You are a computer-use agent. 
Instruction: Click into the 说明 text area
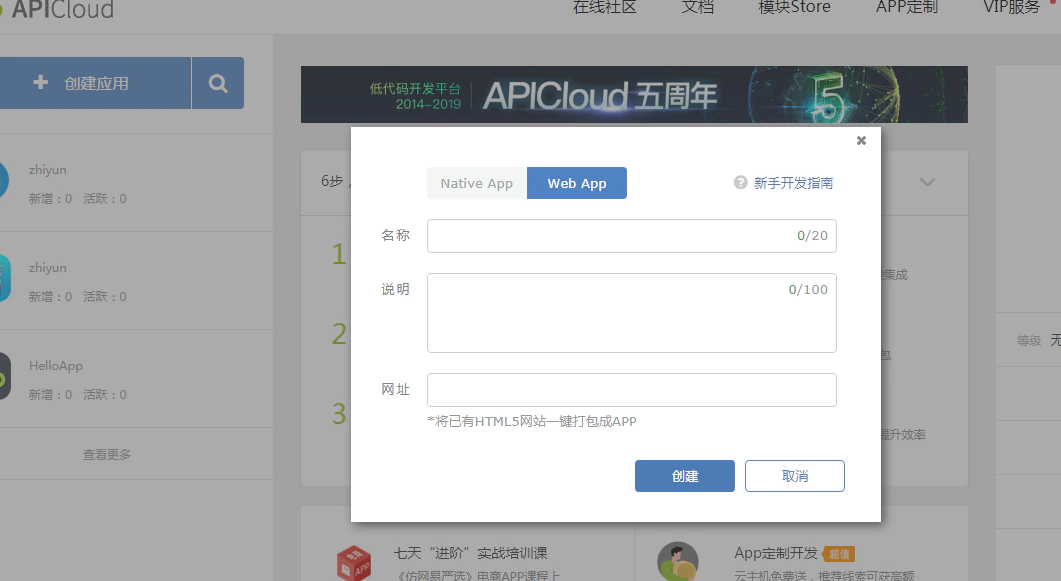pos(631,312)
